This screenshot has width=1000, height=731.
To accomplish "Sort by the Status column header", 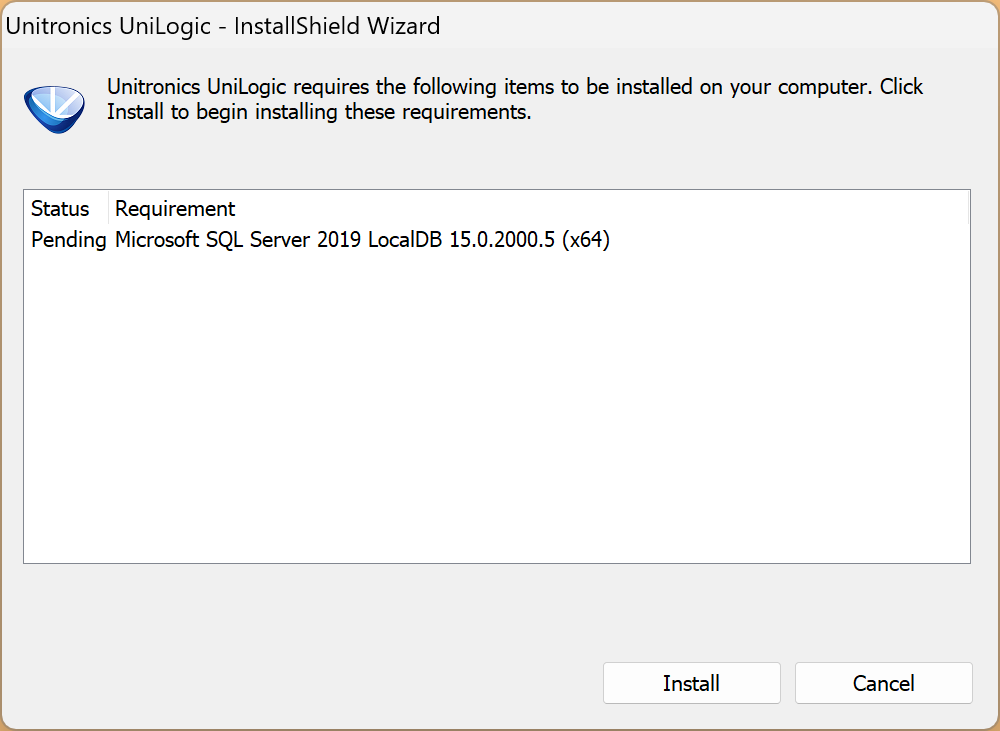I will [x=60, y=209].
